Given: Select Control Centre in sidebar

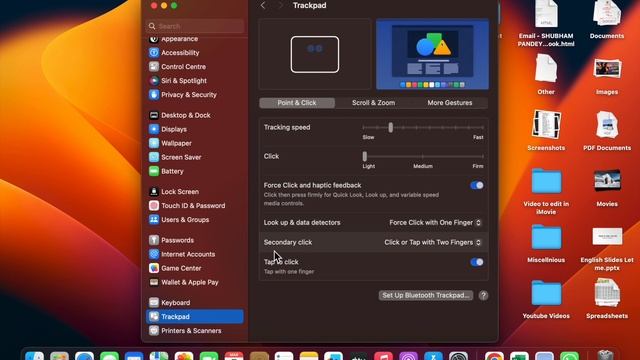Looking at the screenshot, I should (x=178, y=67).
